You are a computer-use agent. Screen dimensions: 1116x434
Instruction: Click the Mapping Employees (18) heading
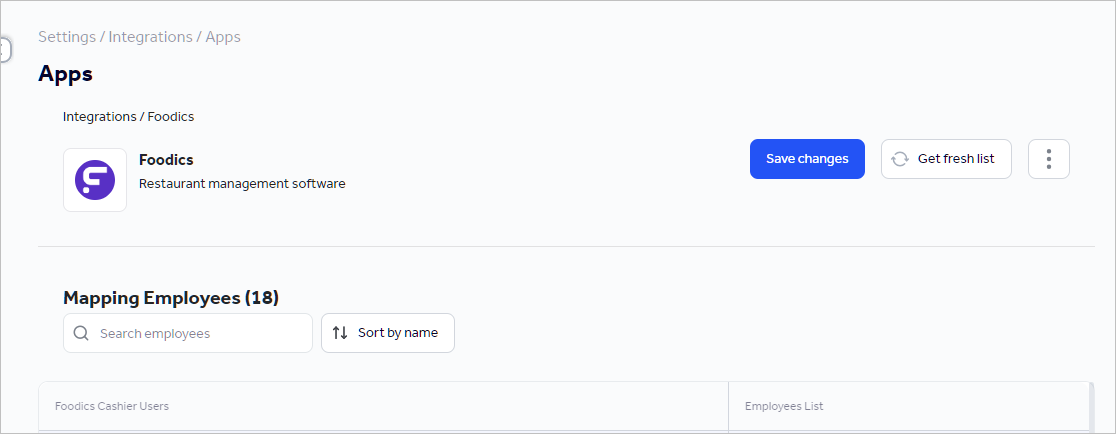[x=171, y=297]
